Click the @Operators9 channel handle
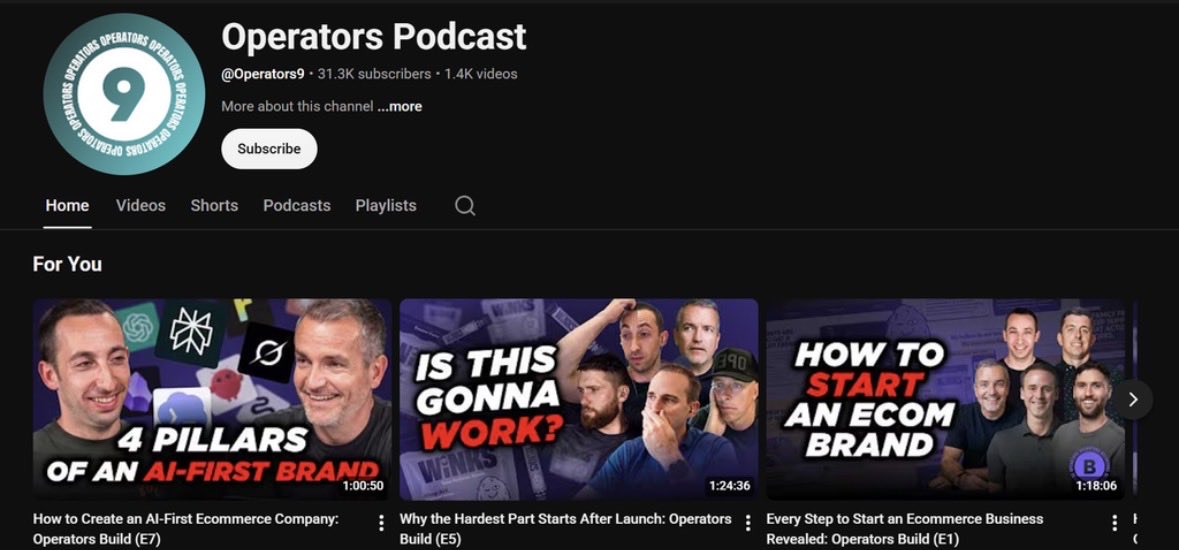The height and width of the screenshot is (550, 1179). (263, 74)
